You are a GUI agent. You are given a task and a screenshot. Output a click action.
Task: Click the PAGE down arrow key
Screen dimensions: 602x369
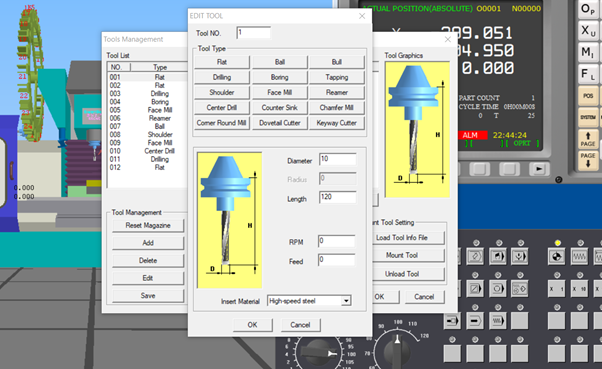588,160
